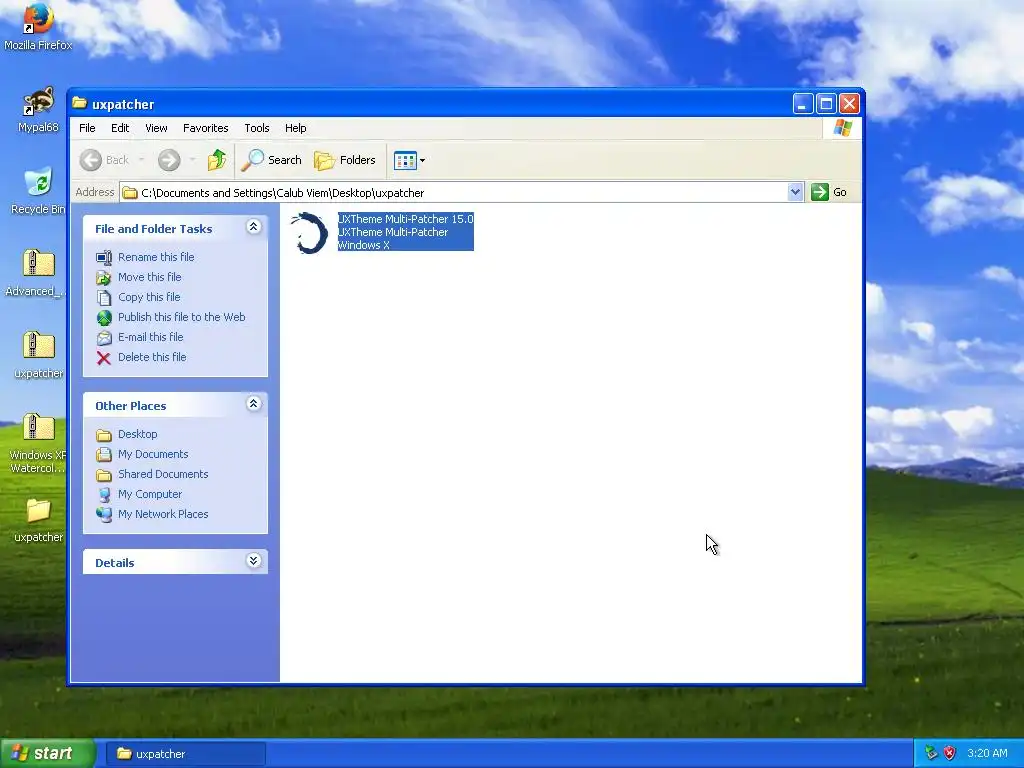Select uxpatcher zip archive desktop icon
Screen dimensions: 1024x768
tap(38, 355)
